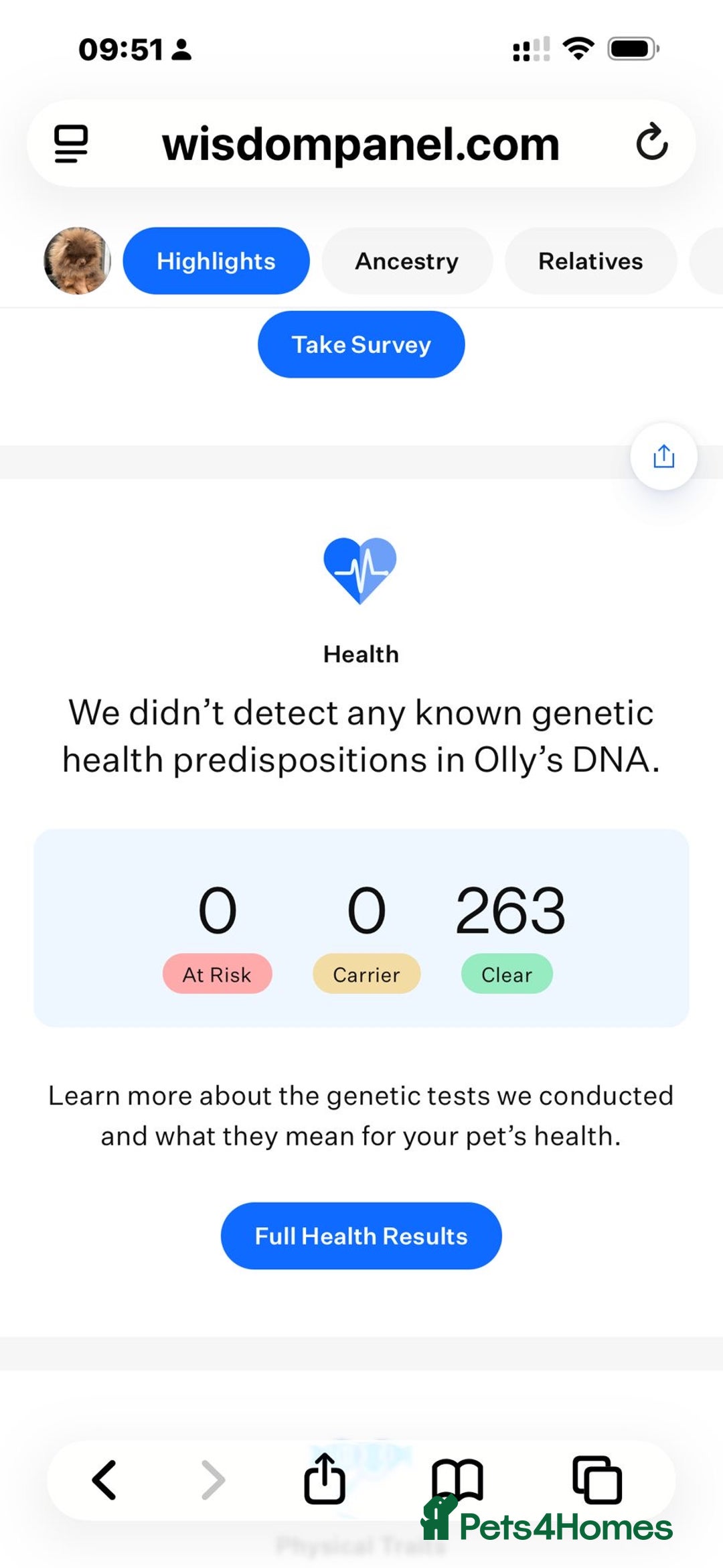This screenshot has height=1568, width=723.
Task: Tap the Safari page menu icon
Action: pyautogui.click(x=71, y=143)
